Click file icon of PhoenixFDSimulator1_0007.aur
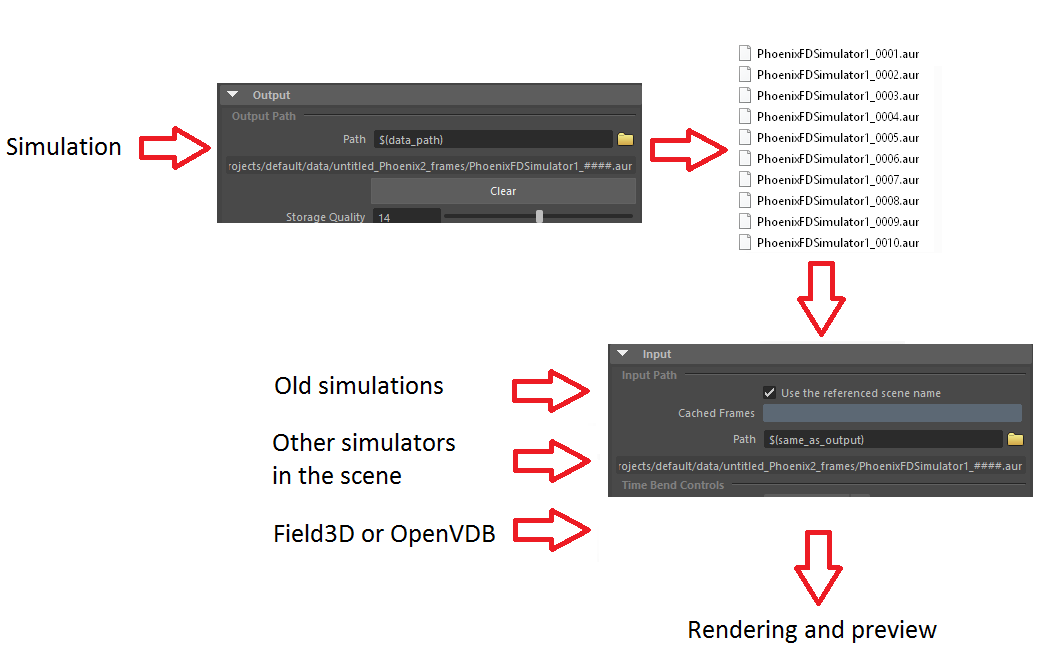This screenshot has height=651, width=1044. (x=745, y=179)
